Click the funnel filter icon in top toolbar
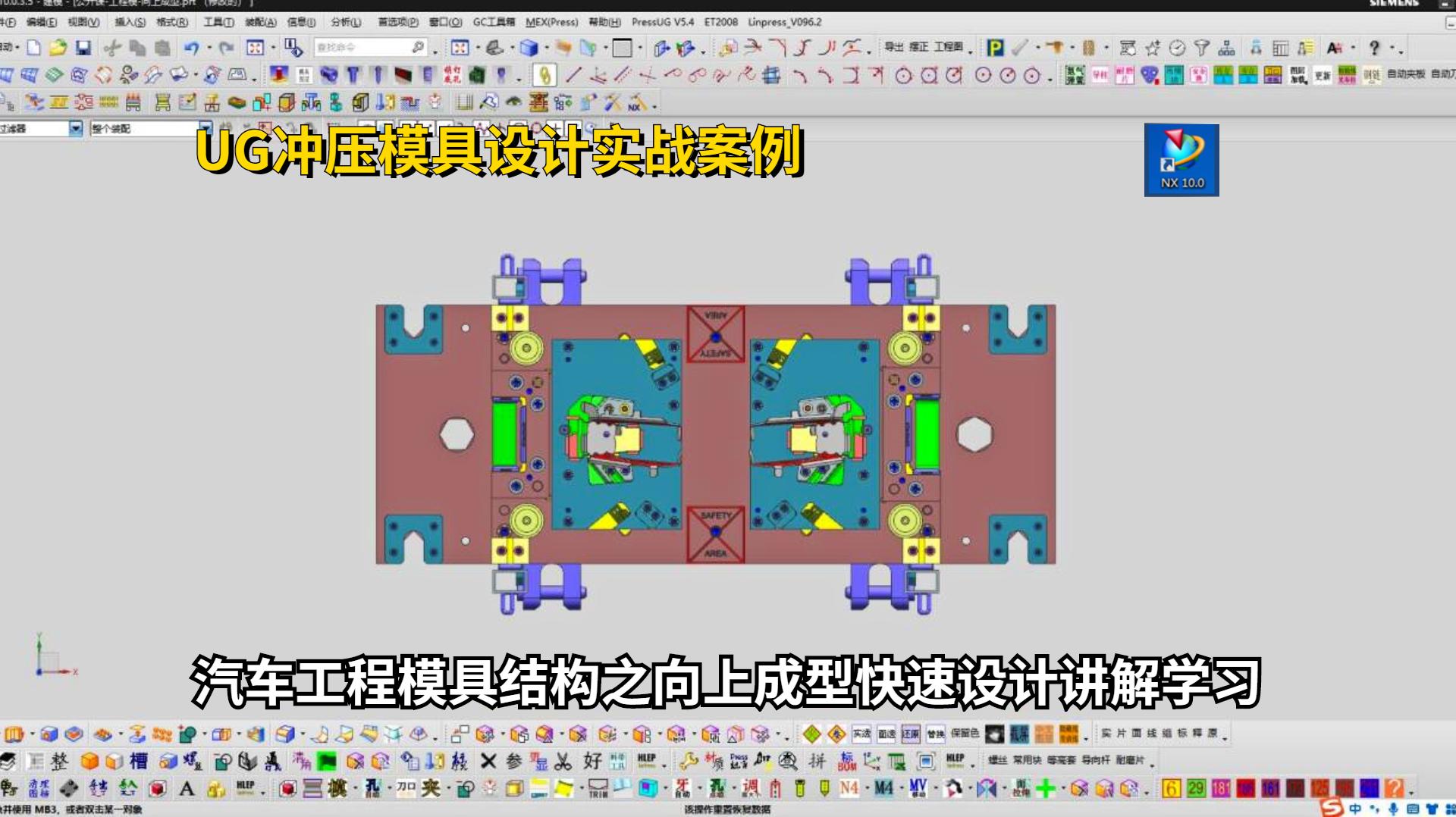 [1201, 49]
